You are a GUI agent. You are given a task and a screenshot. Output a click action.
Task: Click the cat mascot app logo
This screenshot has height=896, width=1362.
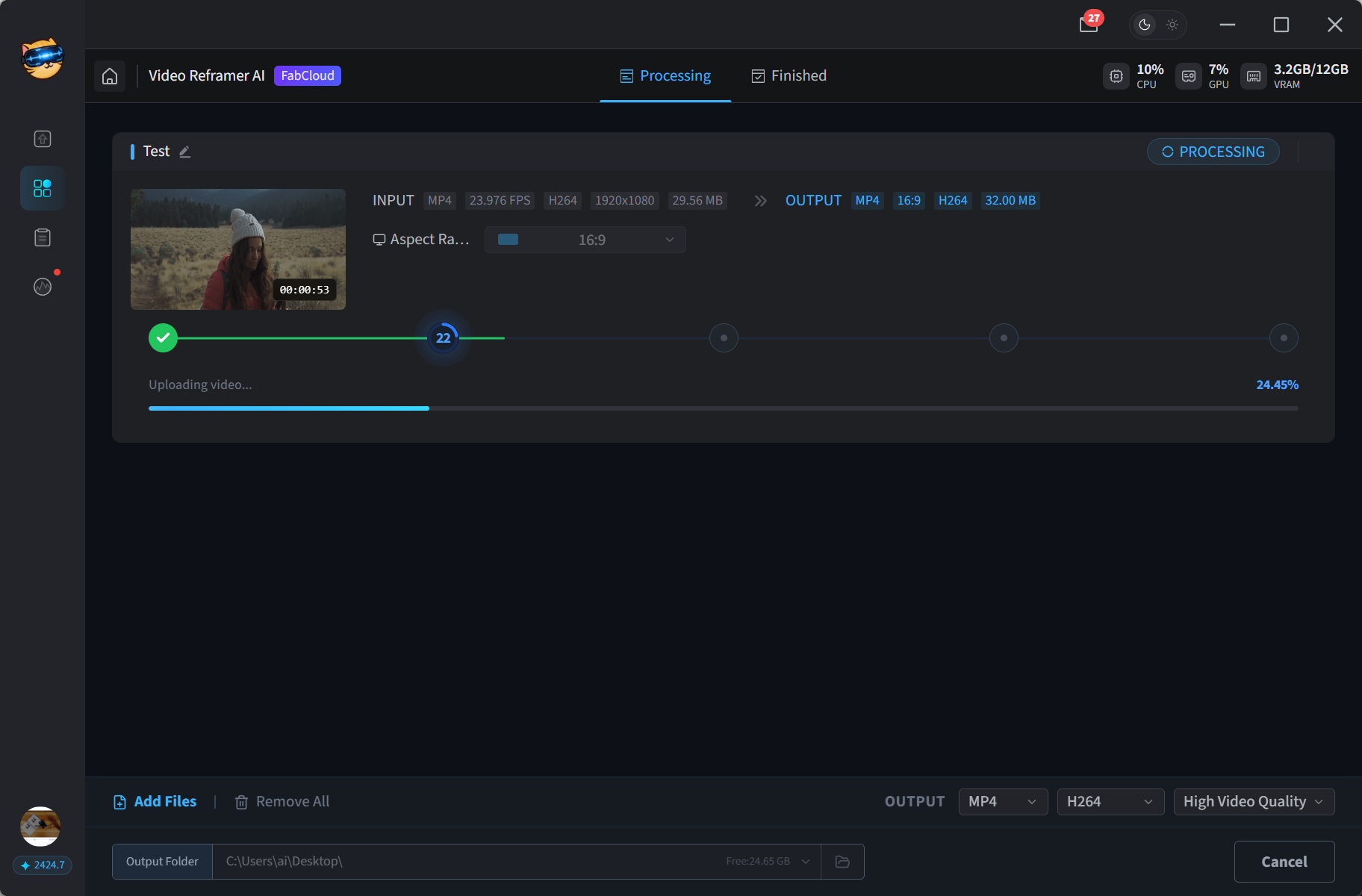(43, 58)
